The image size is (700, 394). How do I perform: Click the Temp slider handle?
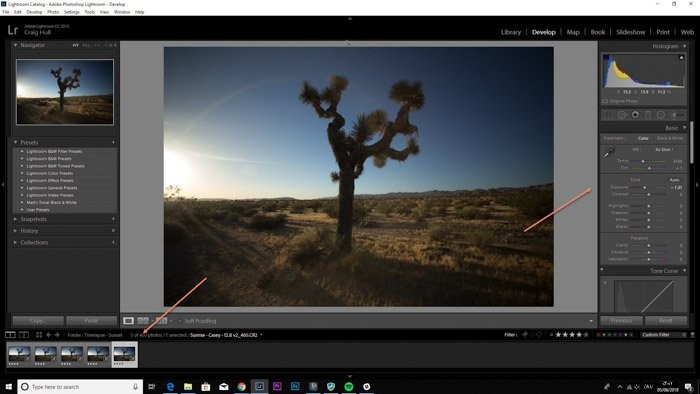pyautogui.click(x=643, y=161)
